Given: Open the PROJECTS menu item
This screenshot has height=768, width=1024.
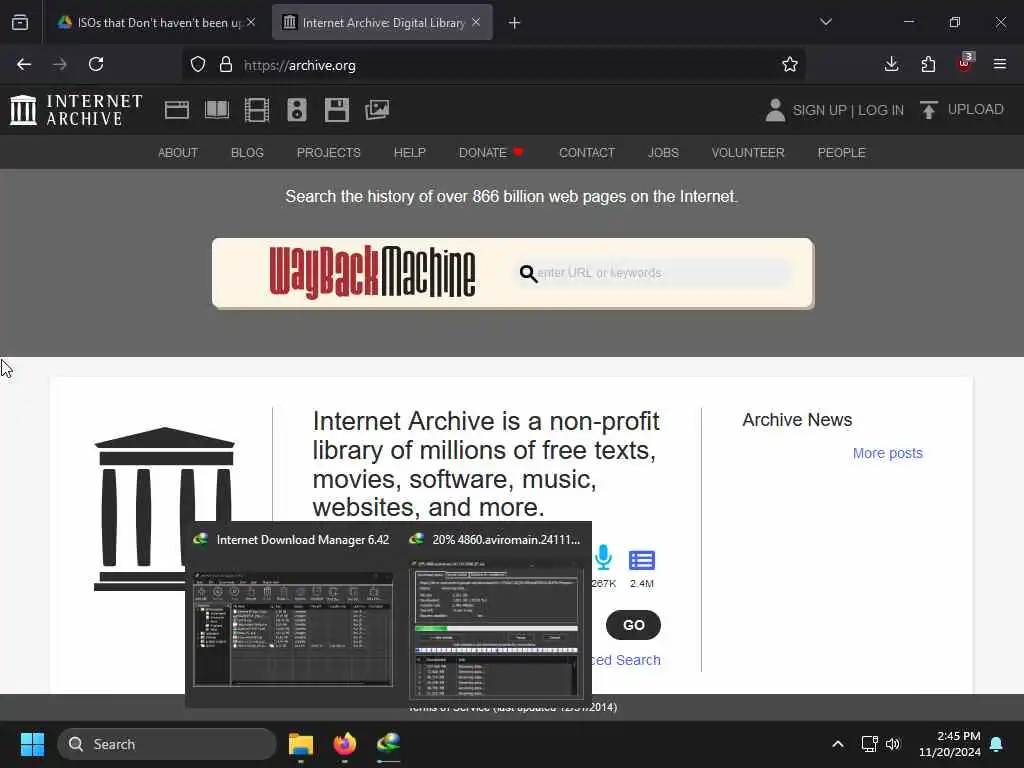Looking at the screenshot, I should click(x=328, y=153).
